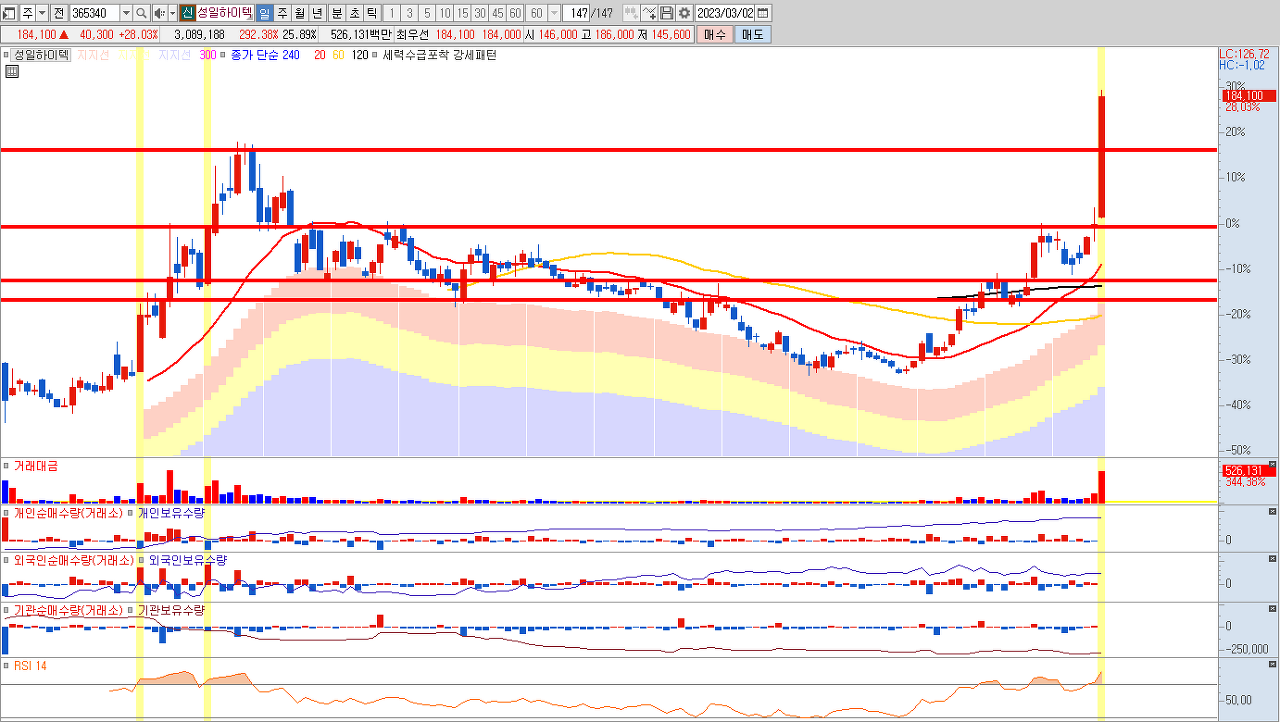Click the 종가 단순 240 moving average label
Viewport: 1280px width, 722px height.
click(265, 55)
